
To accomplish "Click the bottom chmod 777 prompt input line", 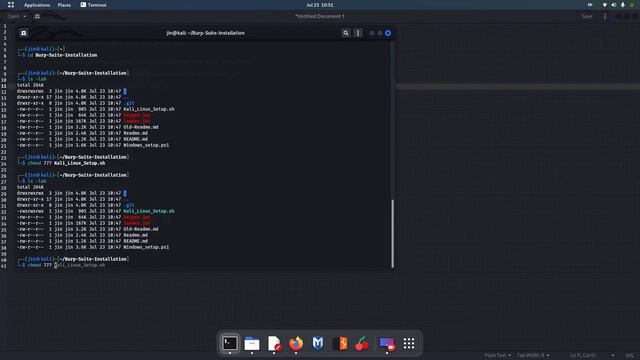I will click(66, 265).
